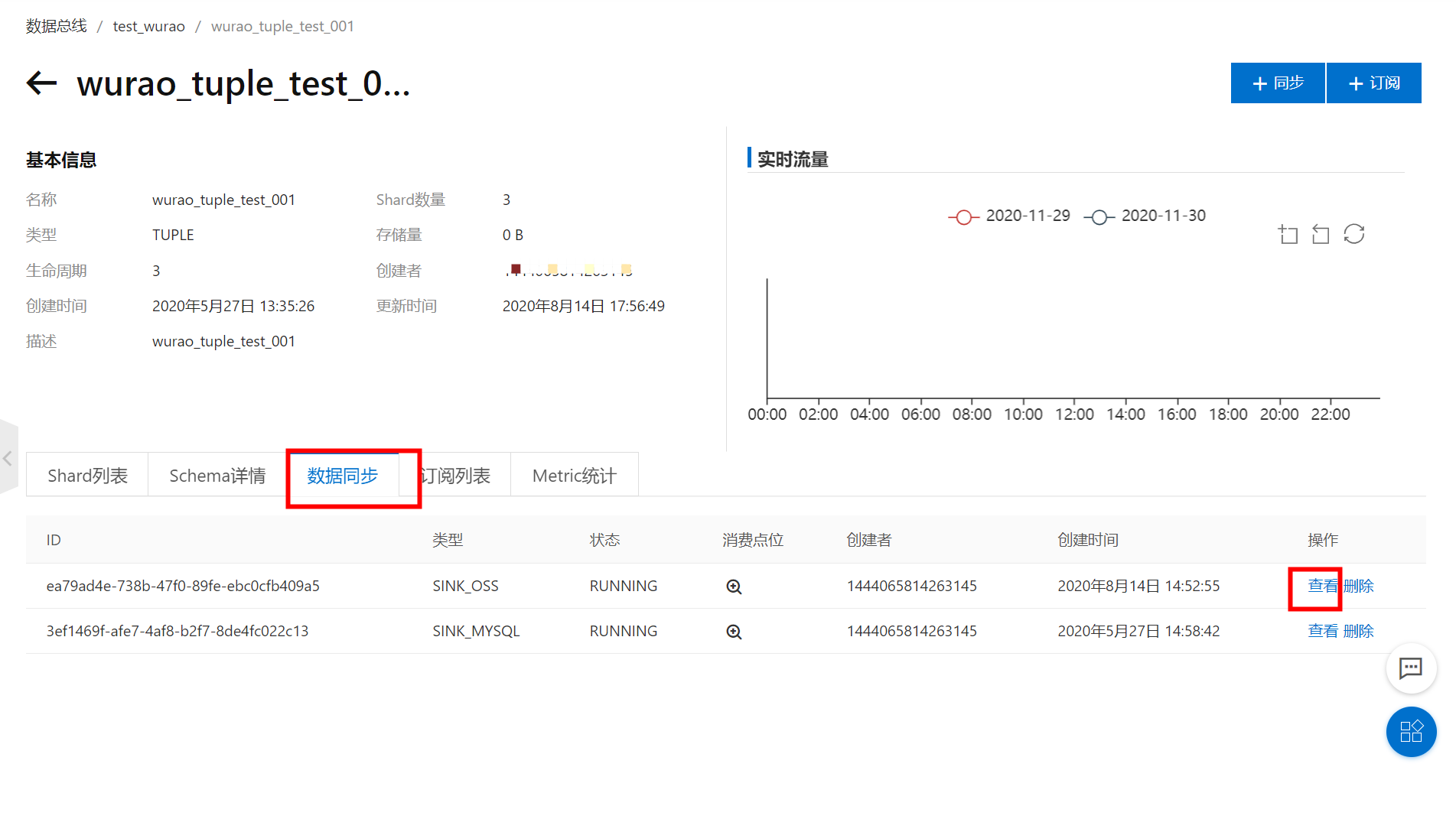The width and height of the screenshot is (1456, 819).
Task: Switch to Shard列表 tab
Action: (x=87, y=475)
